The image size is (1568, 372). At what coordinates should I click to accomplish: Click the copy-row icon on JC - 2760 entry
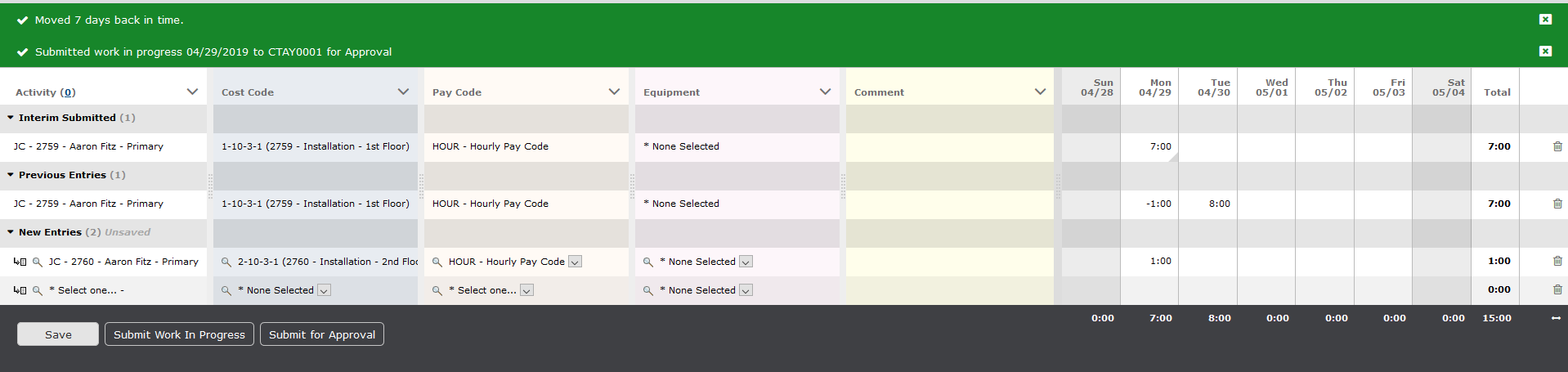click(20, 262)
